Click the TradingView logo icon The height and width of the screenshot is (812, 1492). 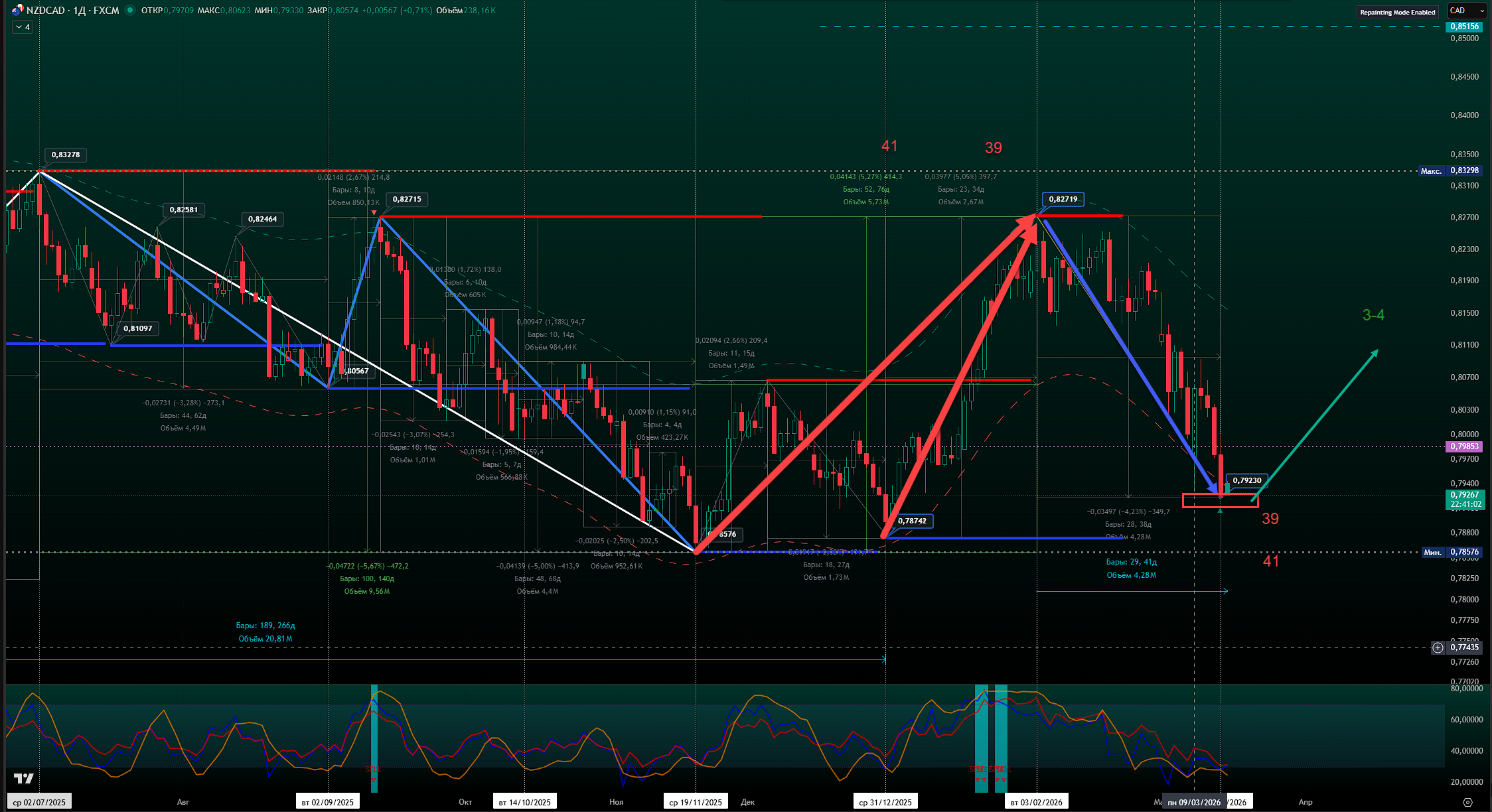24,778
